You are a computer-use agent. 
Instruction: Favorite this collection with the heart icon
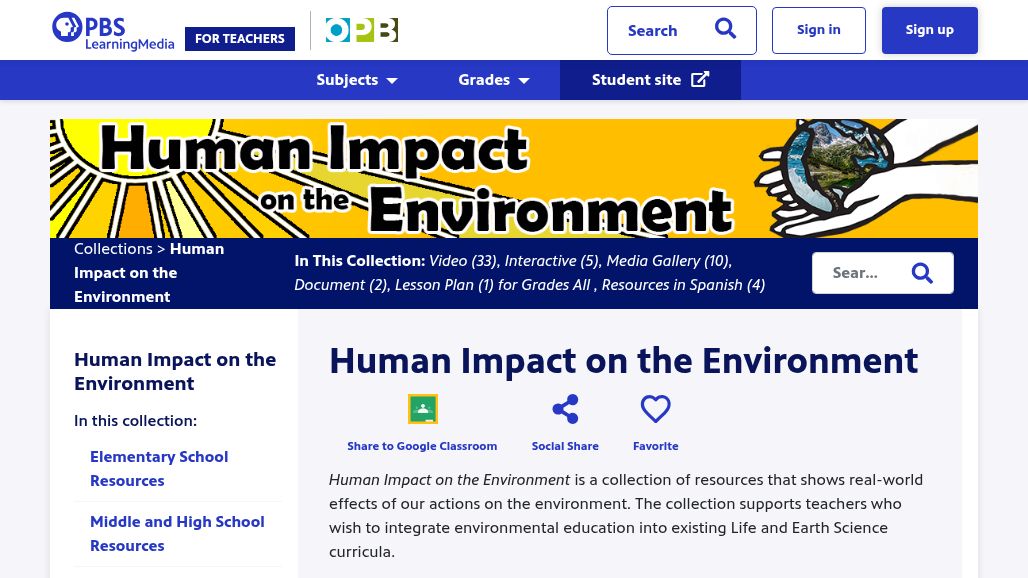click(655, 409)
